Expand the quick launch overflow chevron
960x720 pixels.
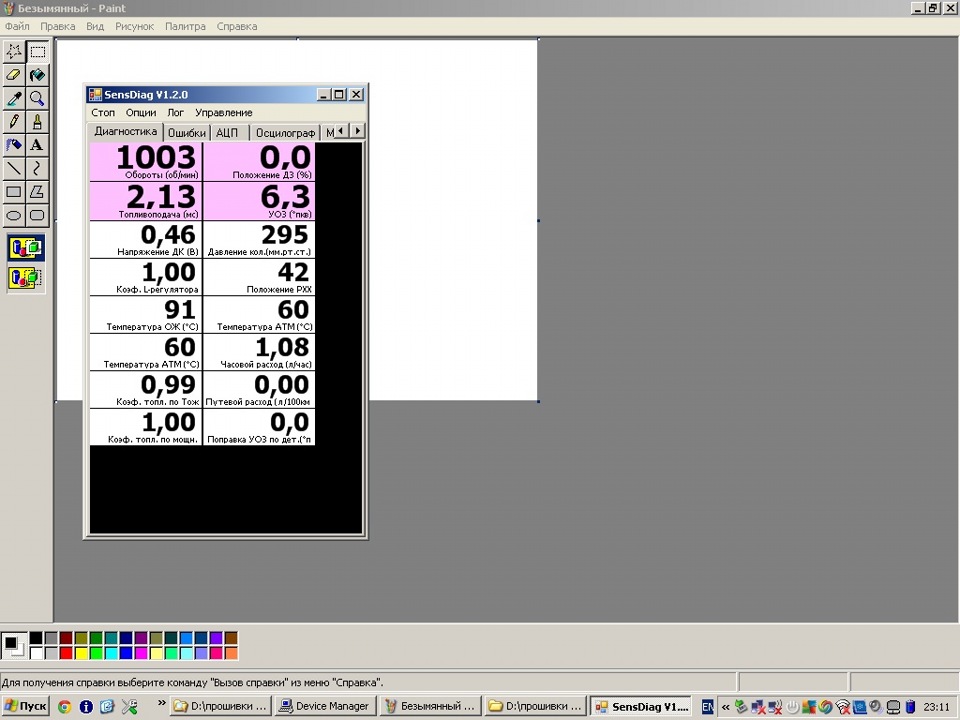(162, 703)
